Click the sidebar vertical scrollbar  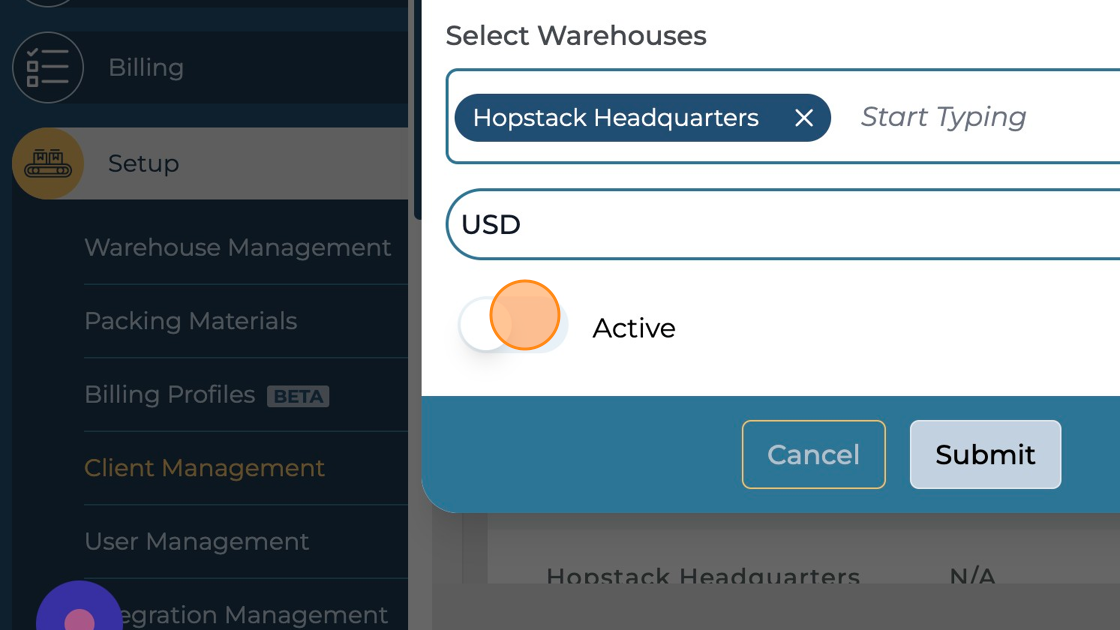pos(416,110)
